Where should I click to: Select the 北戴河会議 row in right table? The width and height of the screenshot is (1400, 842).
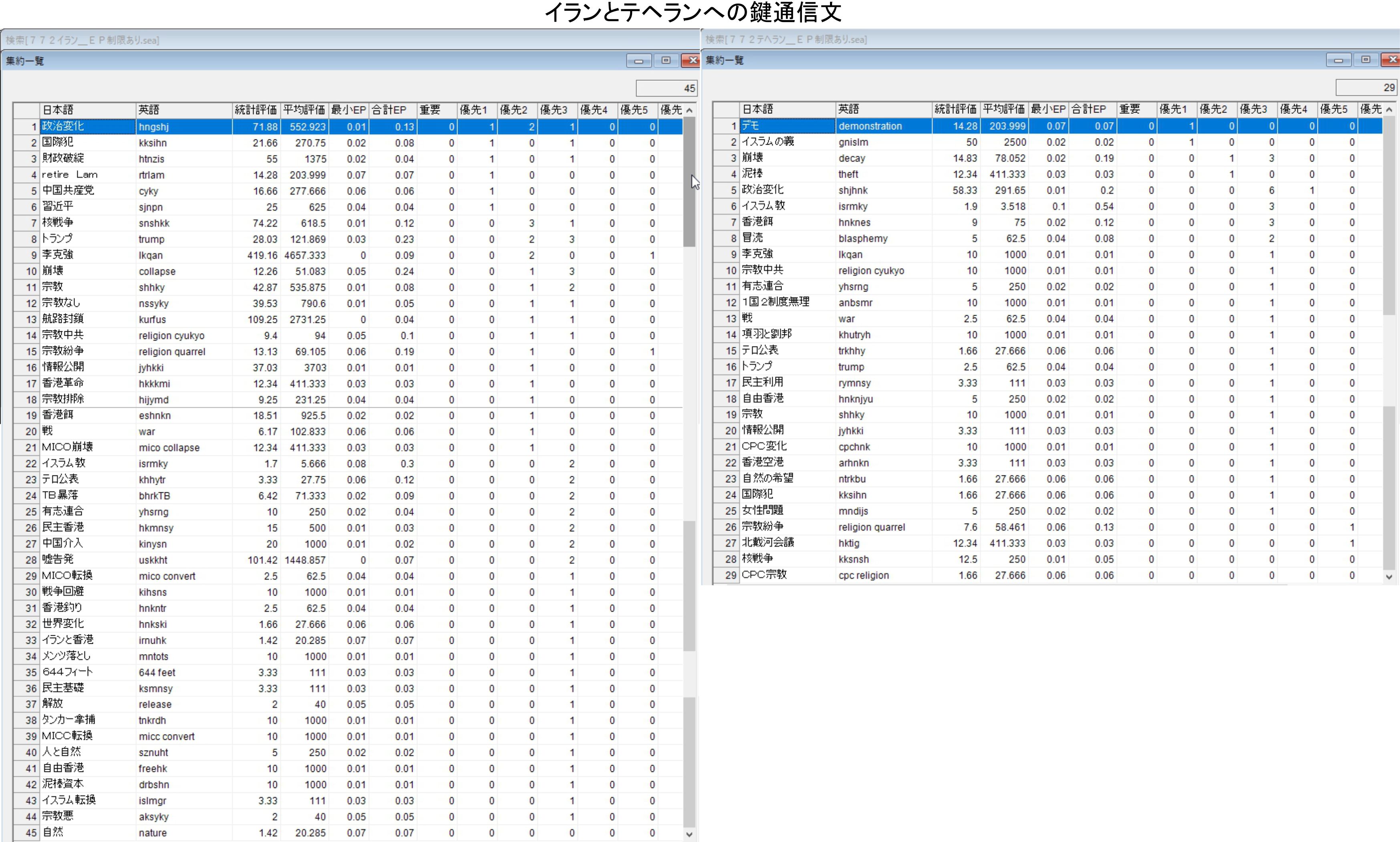coord(786,543)
